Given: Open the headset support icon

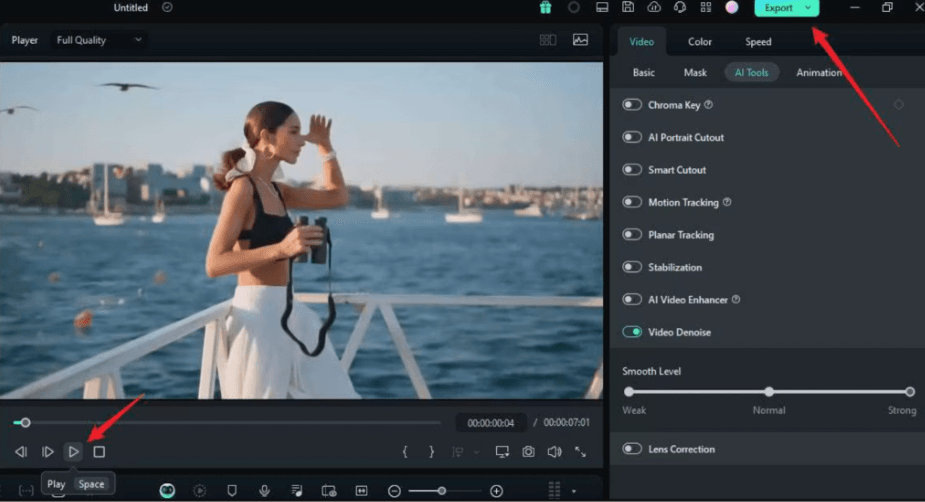Looking at the screenshot, I should pos(680,8).
